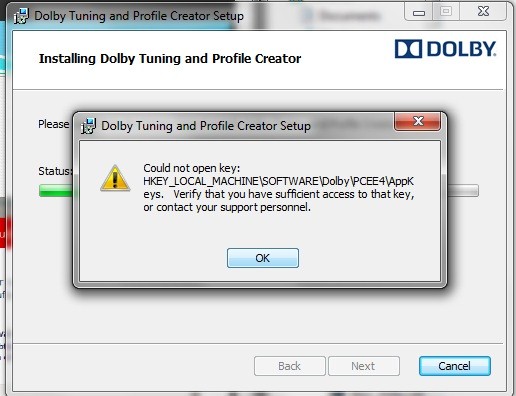Click the 'Installing Dolby Tuning and Profile Creator' heading
The width and height of the screenshot is (516, 396).
click(170, 58)
